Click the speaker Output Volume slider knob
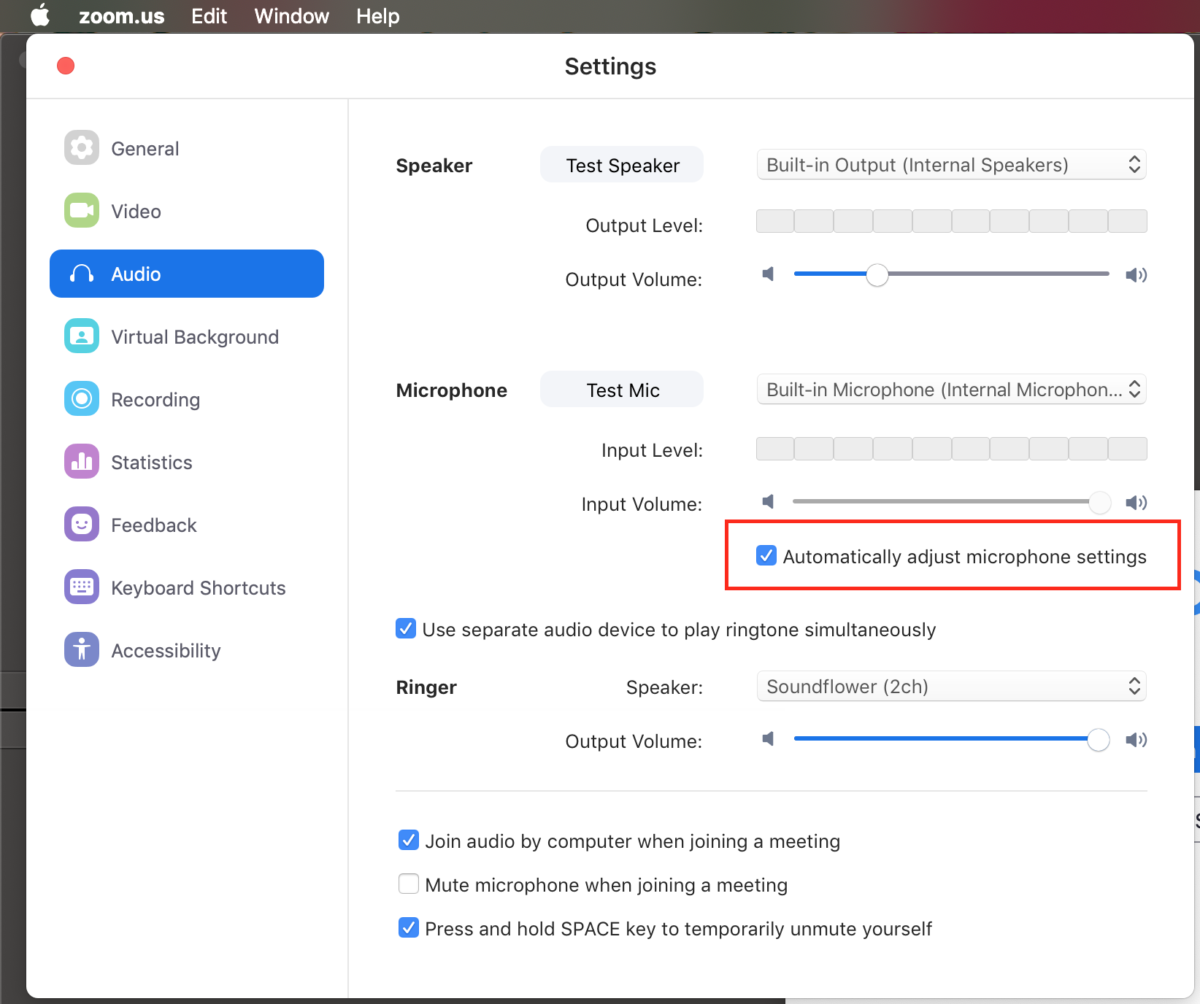Image resolution: width=1200 pixels, height=1004 pixels. (877, 274)
